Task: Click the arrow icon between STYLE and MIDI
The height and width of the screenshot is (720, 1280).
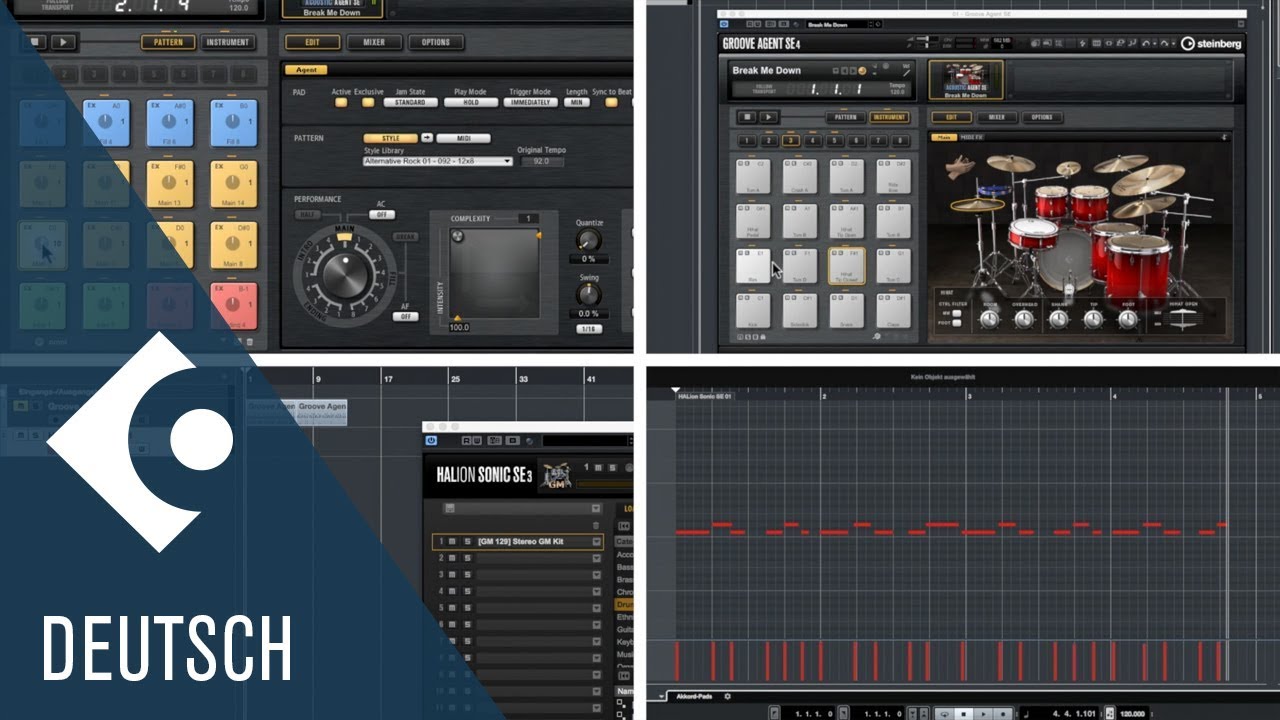Action: (426, 138)
